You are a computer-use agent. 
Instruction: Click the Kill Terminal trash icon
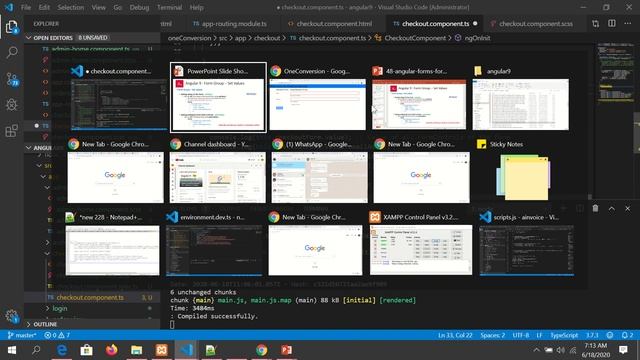596,209
